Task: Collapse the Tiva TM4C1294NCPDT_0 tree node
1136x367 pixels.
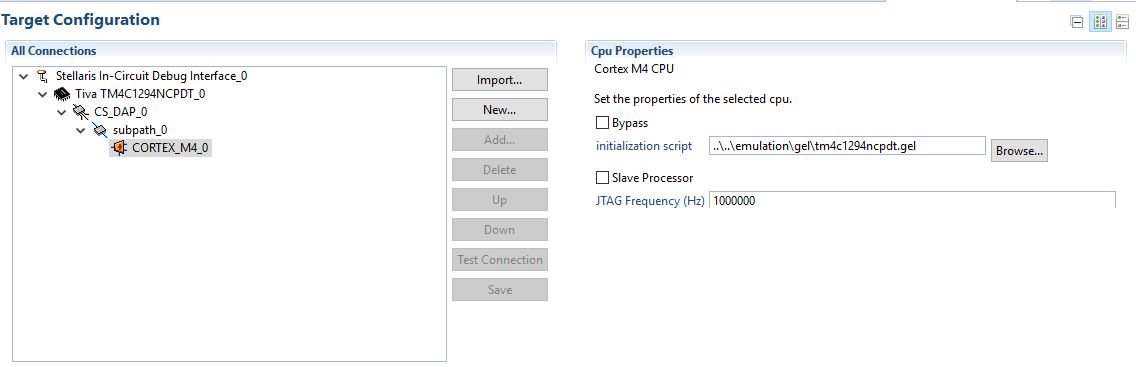Action: pos(43,94)
